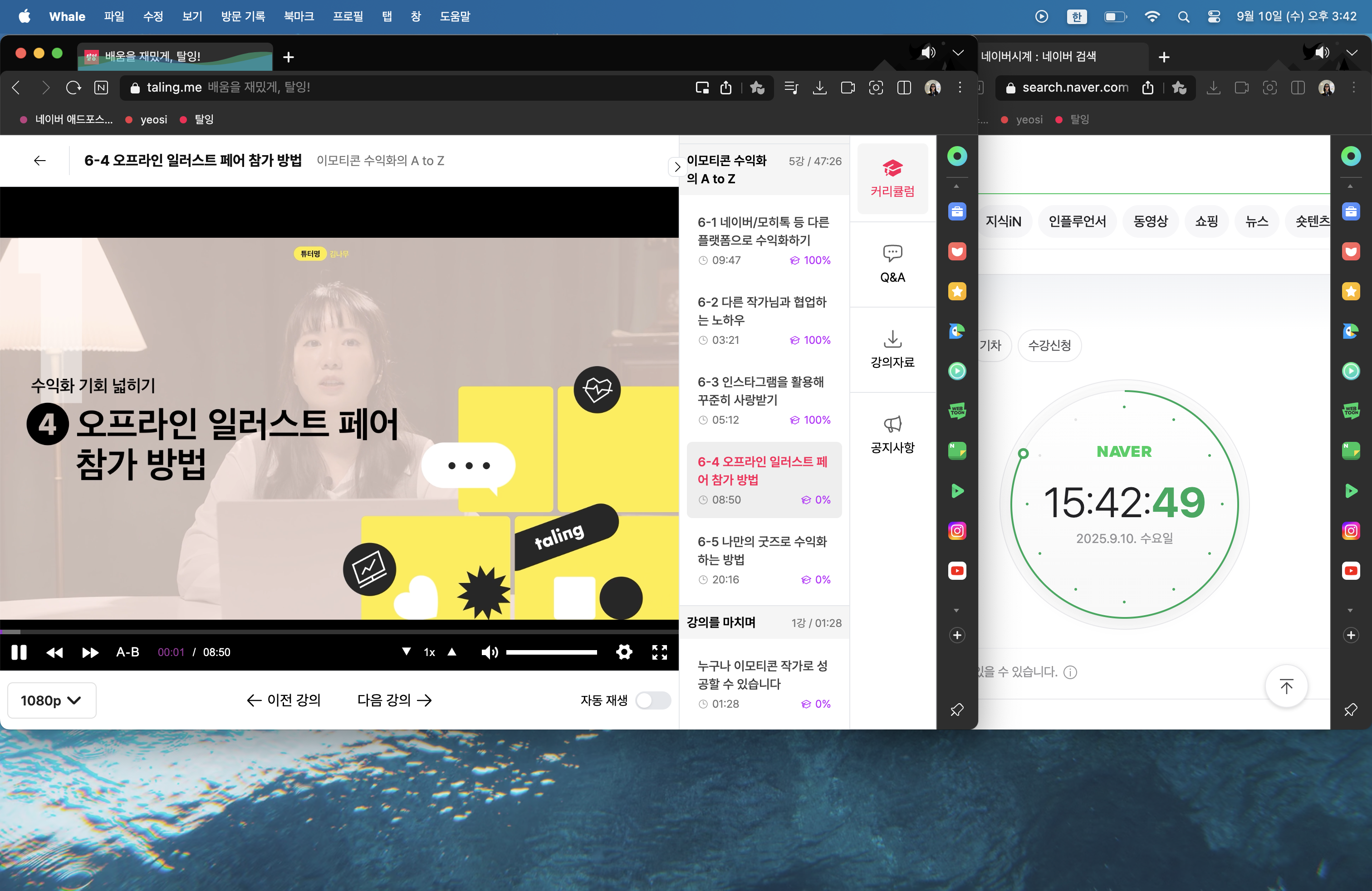Toggle the 자동 재생 switch
Image resolution: width=1372 pixels, height=891 pixels.
[652, 700]
